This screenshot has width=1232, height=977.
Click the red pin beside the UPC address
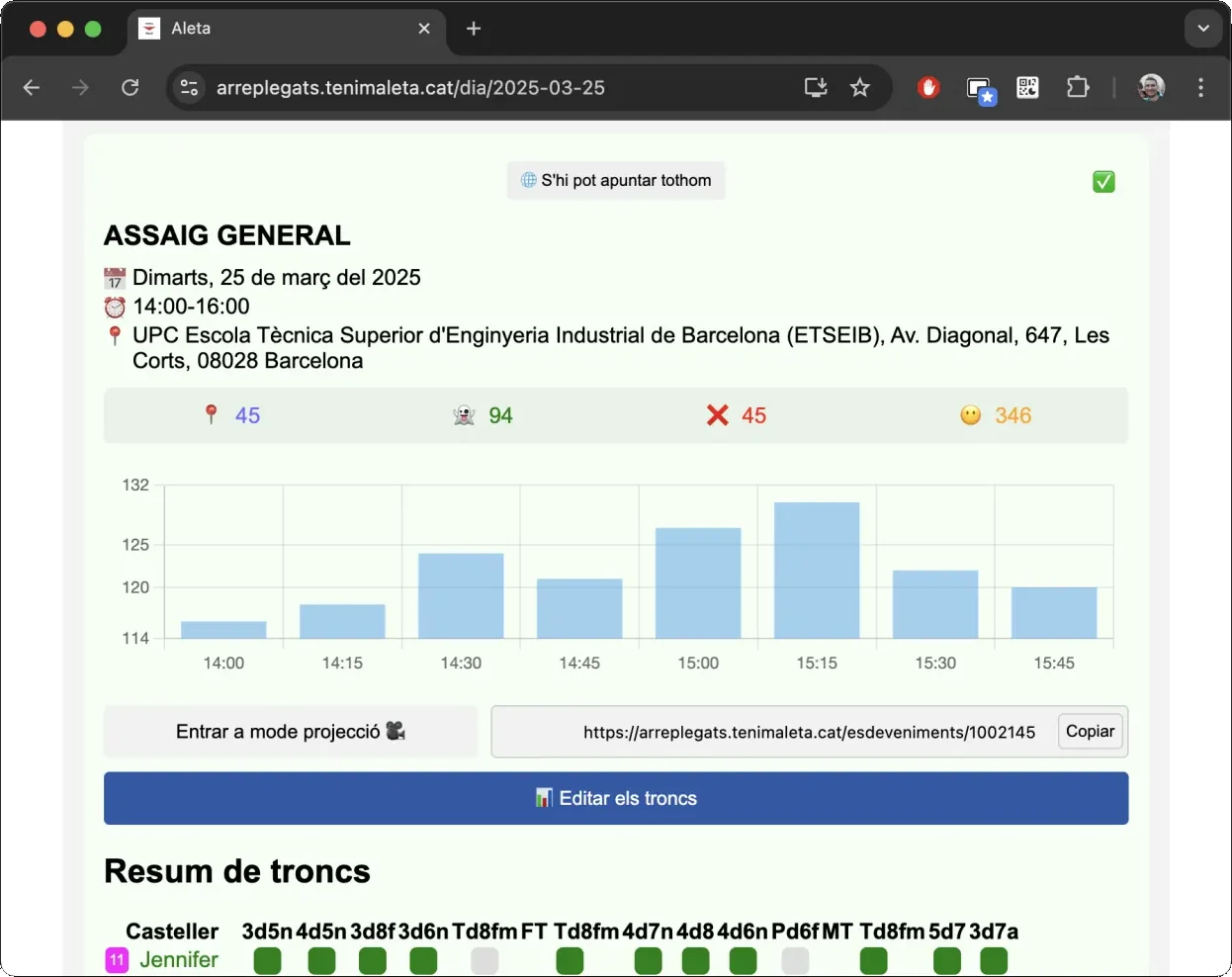[115, 336]
